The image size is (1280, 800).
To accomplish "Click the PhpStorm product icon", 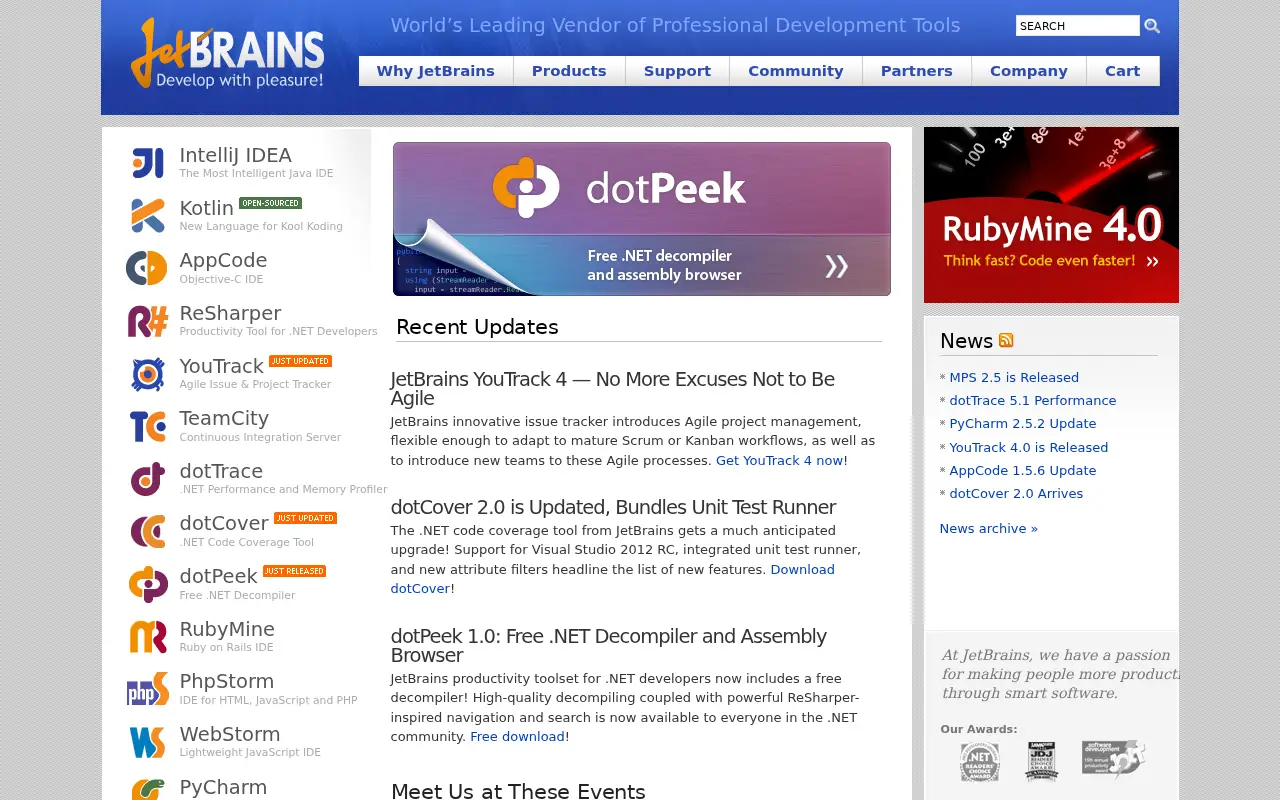I will [148, 690].
